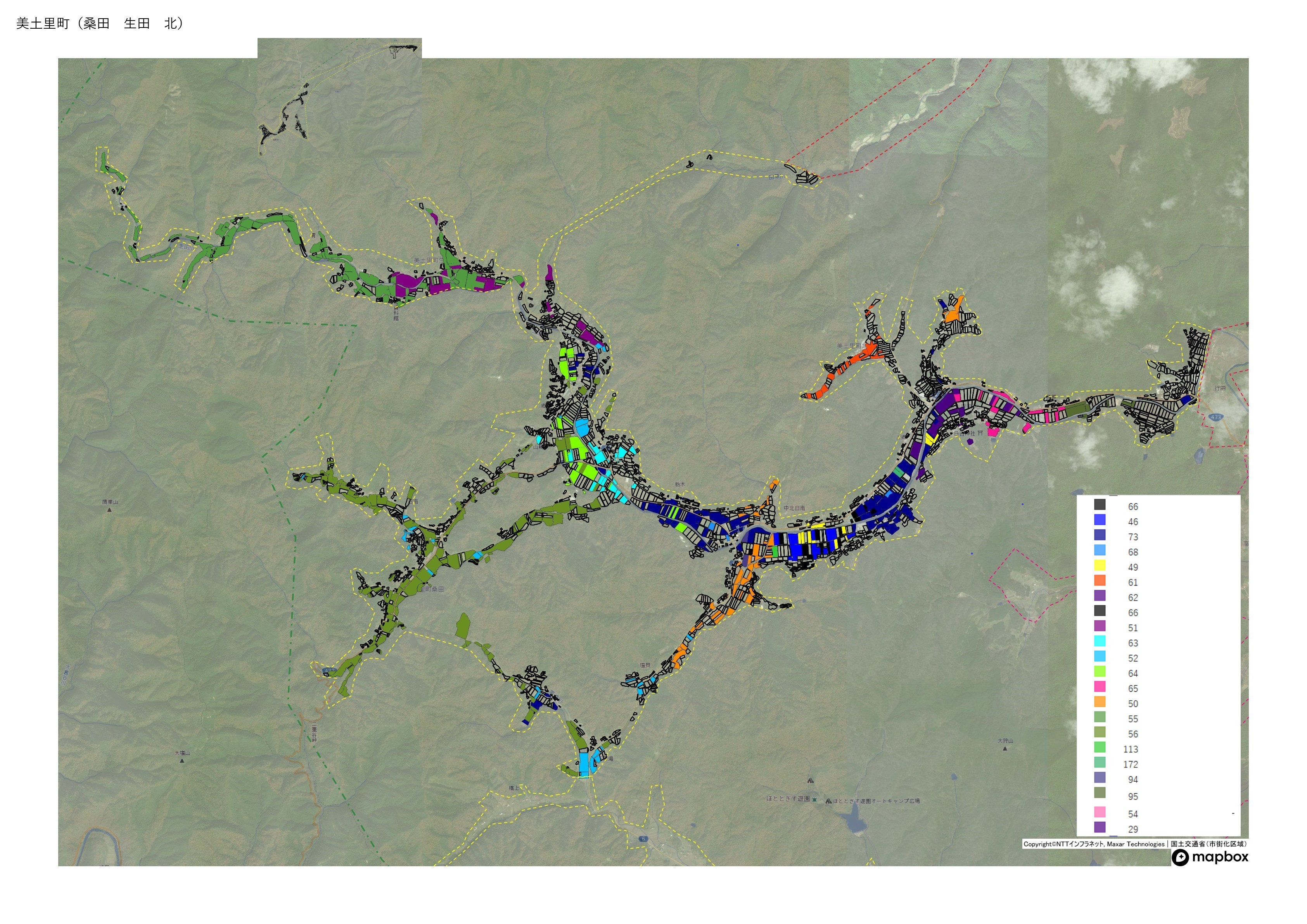This screenshot has width=1307, height=924.
Task: Select the light pink swatch labeled 54
Action: tap(1100, 812)
